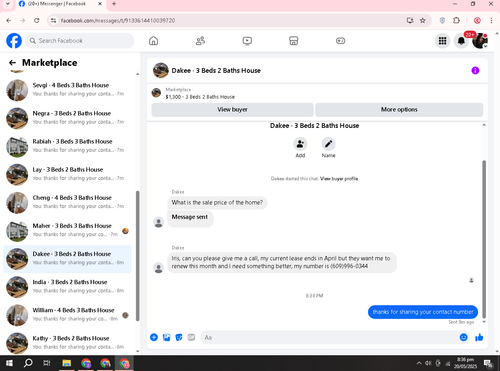This screenshot has width=500, height=371.
Task: Click the More options button
Action: (399, 110)
